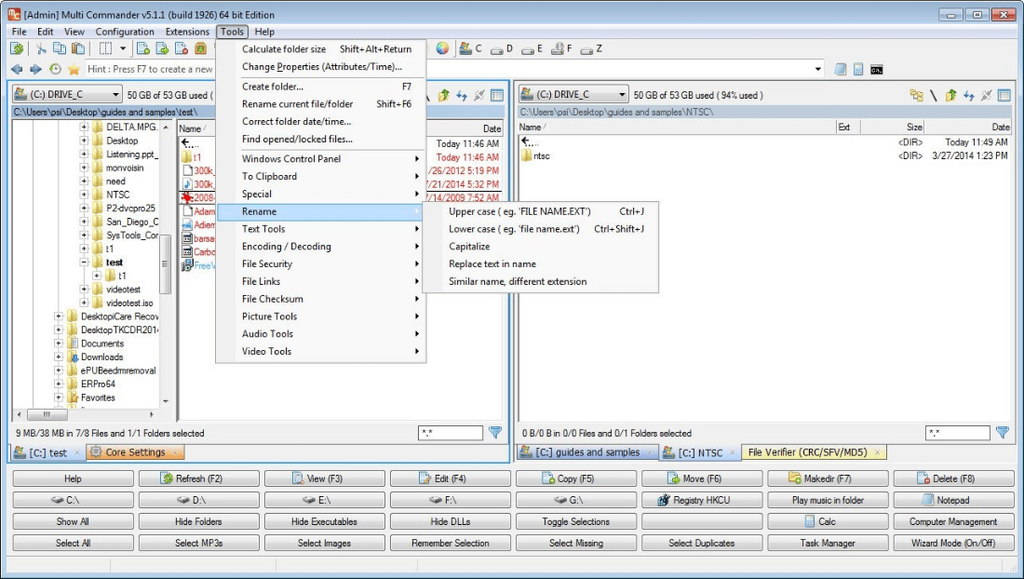The image size is (1024, 579).
Task: Click the panel layout toolbar icon
Action: pyautogui.click(x=105, y=48)
